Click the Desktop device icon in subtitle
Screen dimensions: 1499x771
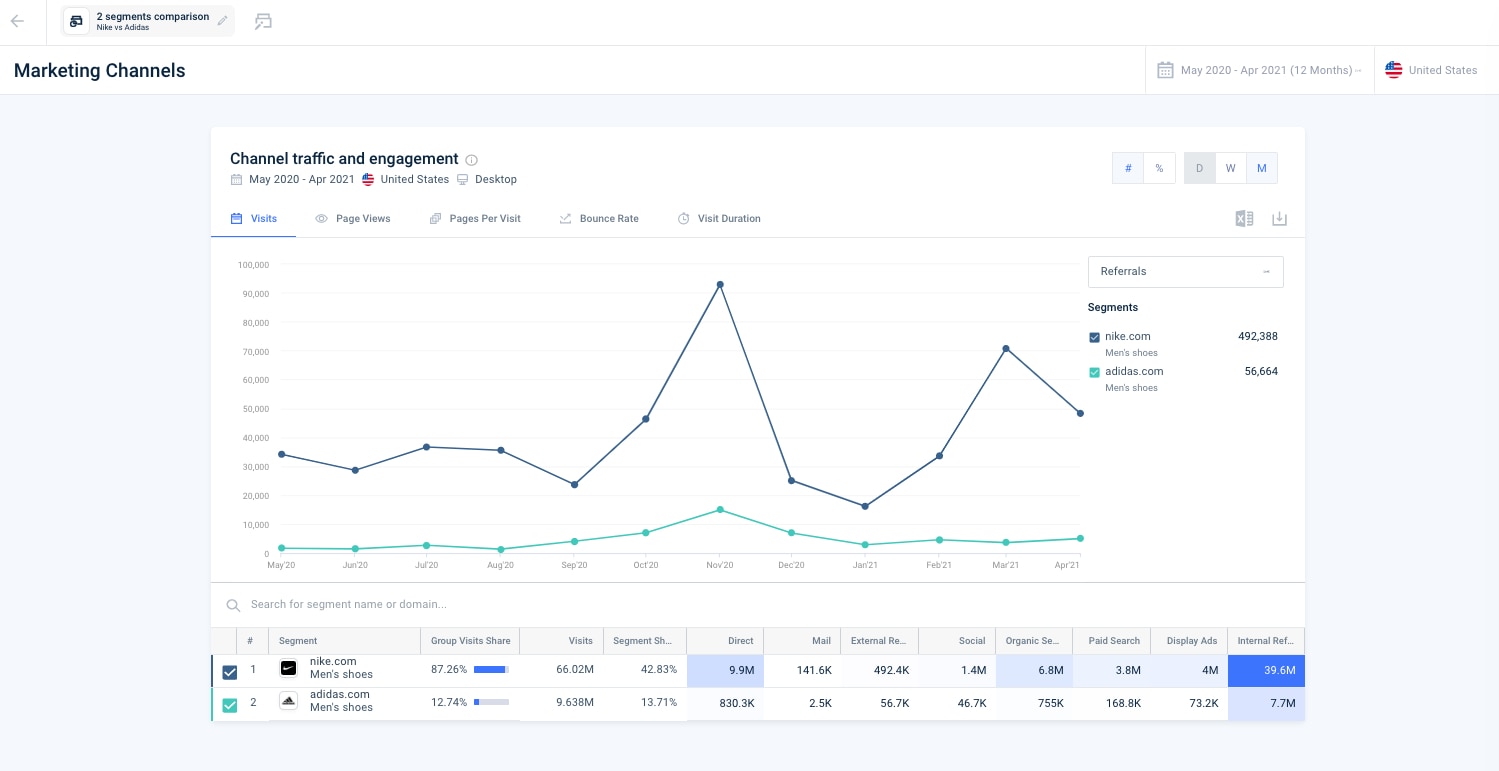(463, 180)
